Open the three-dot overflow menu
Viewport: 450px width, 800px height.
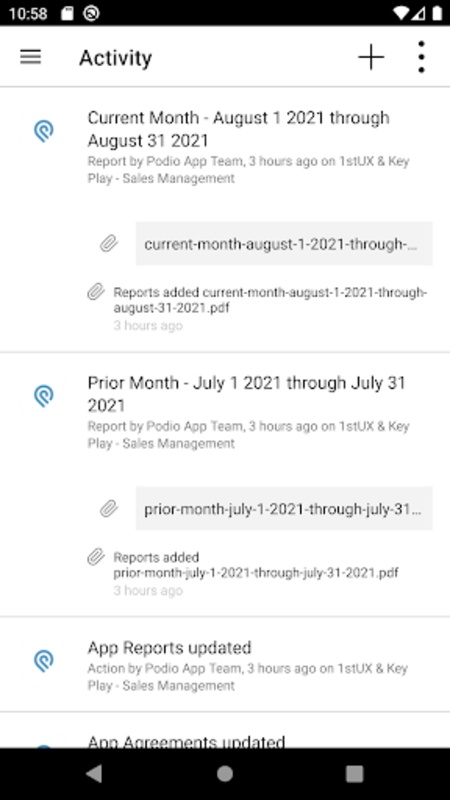pos(421,57)
